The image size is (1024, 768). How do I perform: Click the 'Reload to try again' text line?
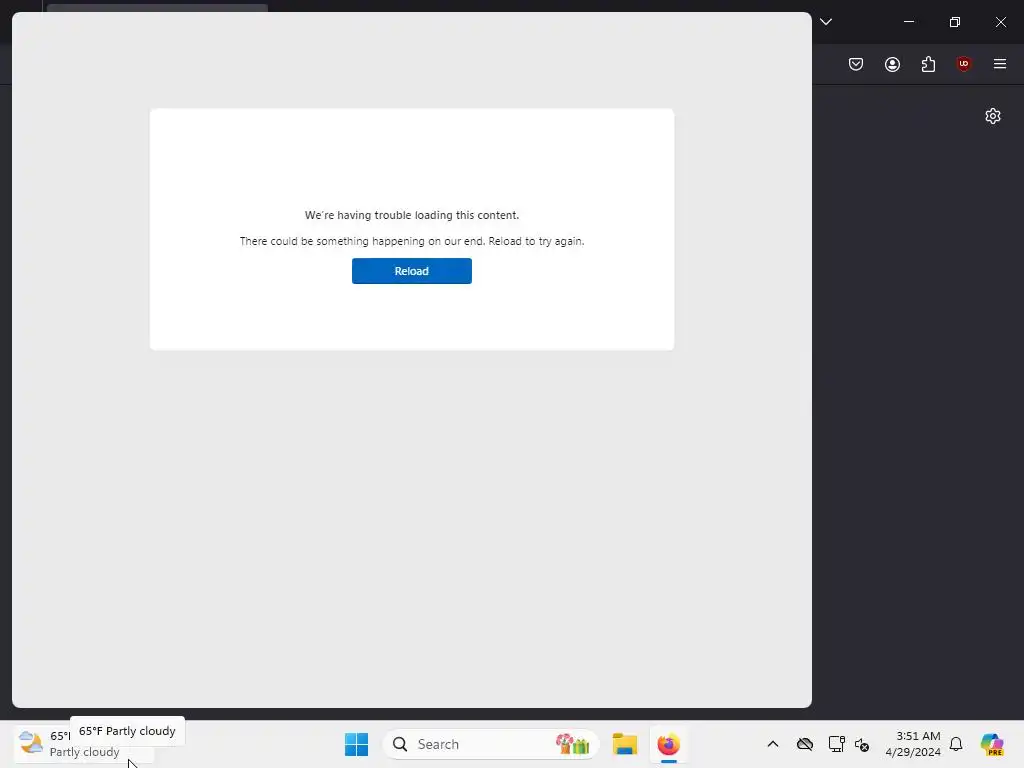click(x=411, y=241)
